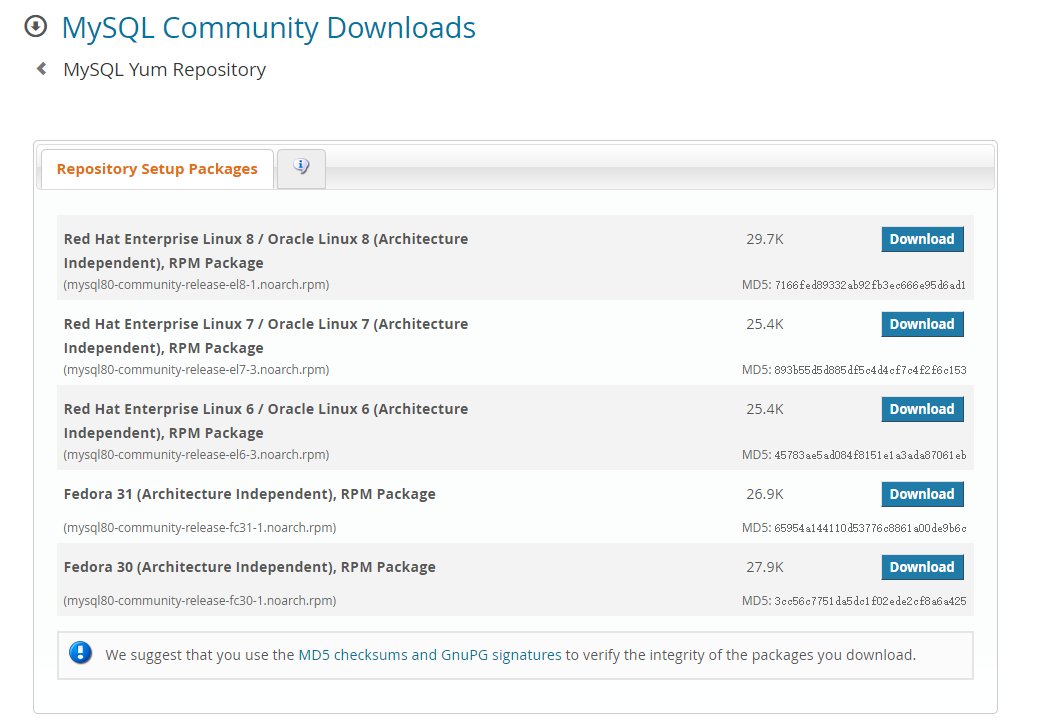Click the download circle icon beside page title
Image resolution: width=1040 pixels, height=722 pixels.
point(36,27)
